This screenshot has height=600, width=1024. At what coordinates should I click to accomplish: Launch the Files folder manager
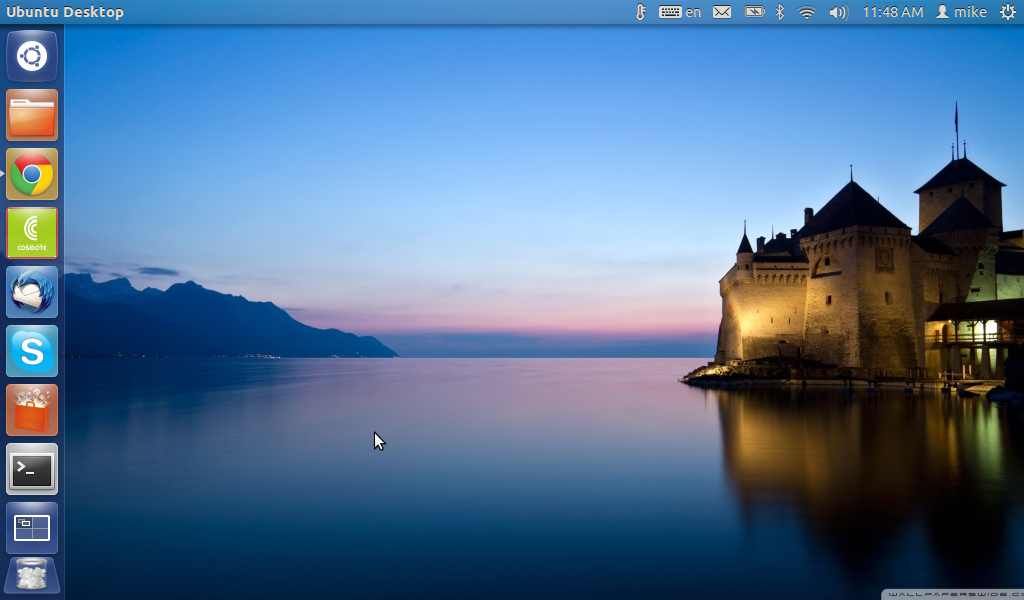(32, 115)
